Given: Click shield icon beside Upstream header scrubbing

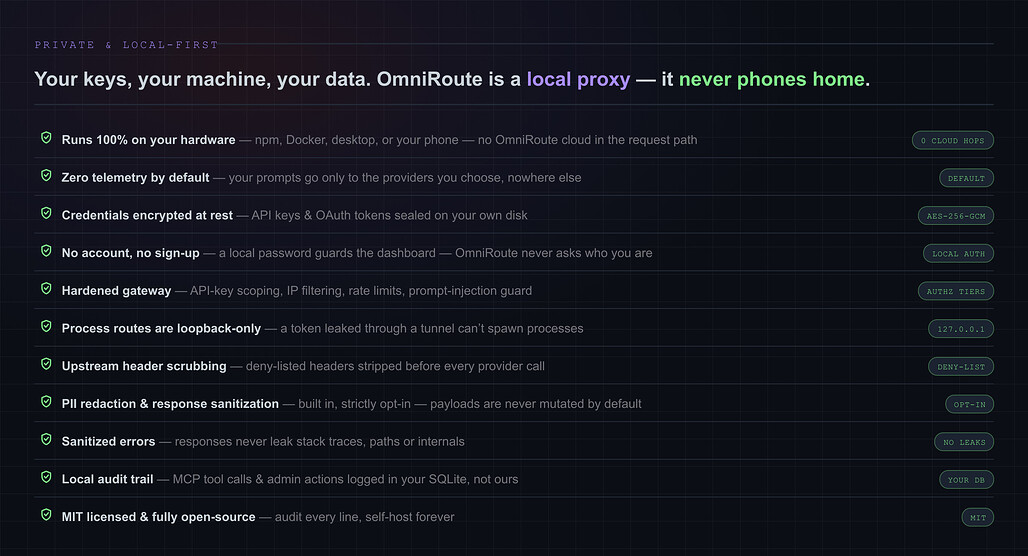Looking at the screenshot, I should point(46,364).
